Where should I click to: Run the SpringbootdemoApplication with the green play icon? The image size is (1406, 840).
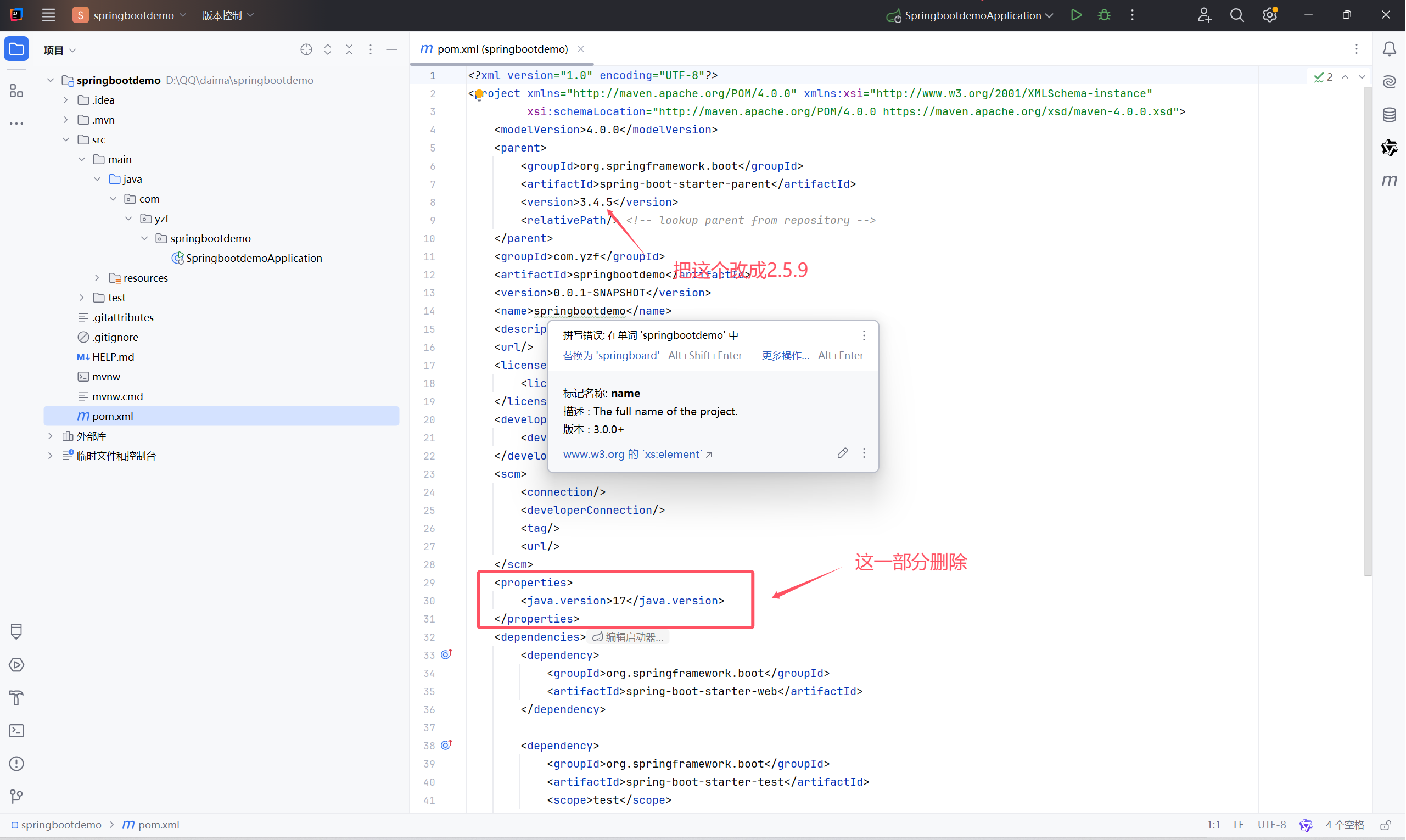pyautogui.click(x=1077, y=15)
